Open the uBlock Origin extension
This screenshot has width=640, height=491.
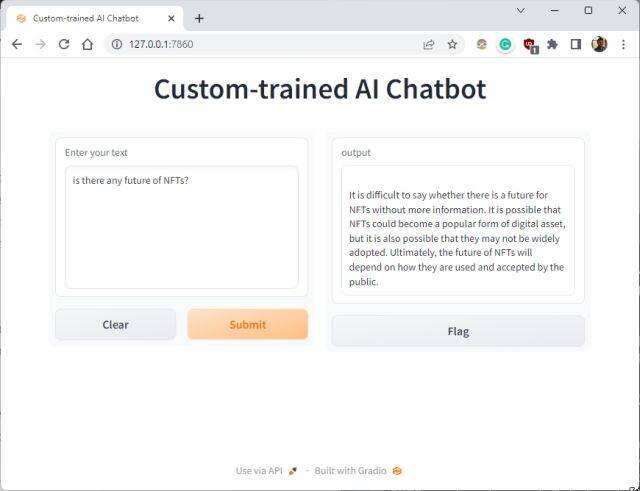point(530,45)
